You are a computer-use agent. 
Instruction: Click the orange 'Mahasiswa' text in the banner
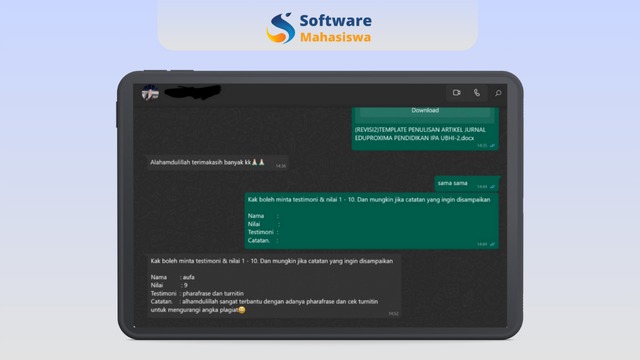336,37
